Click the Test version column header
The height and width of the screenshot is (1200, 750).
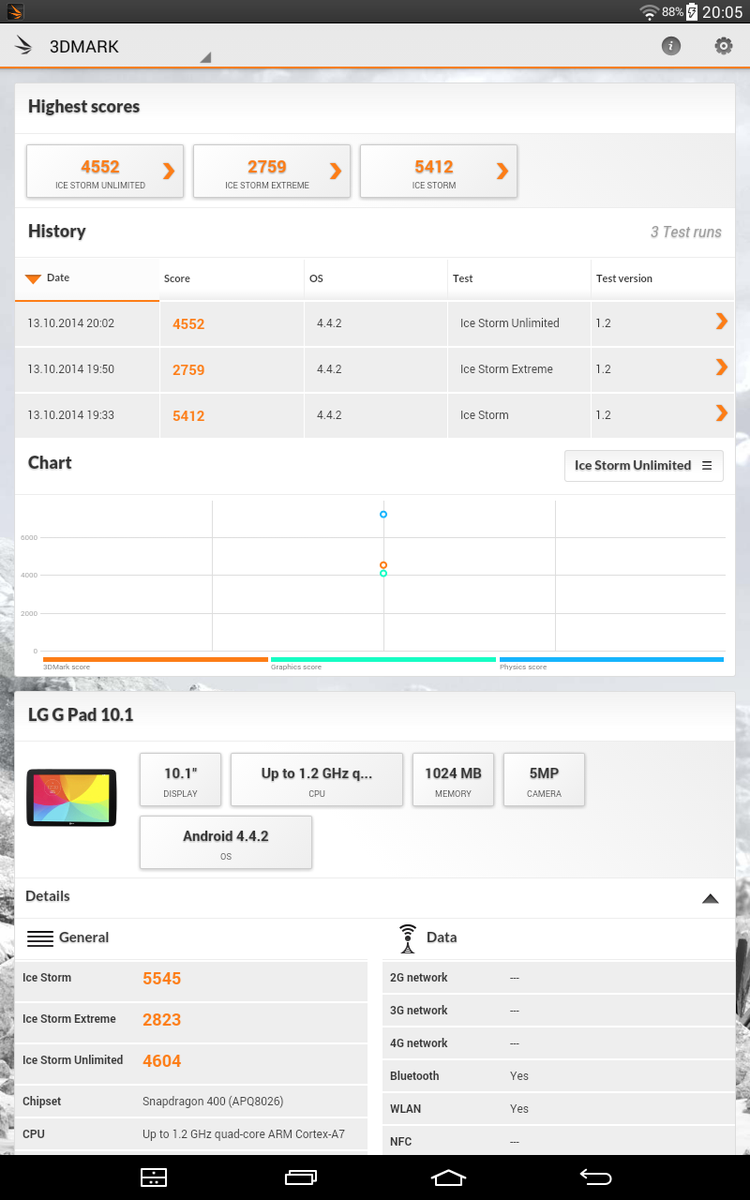[662, 278]
